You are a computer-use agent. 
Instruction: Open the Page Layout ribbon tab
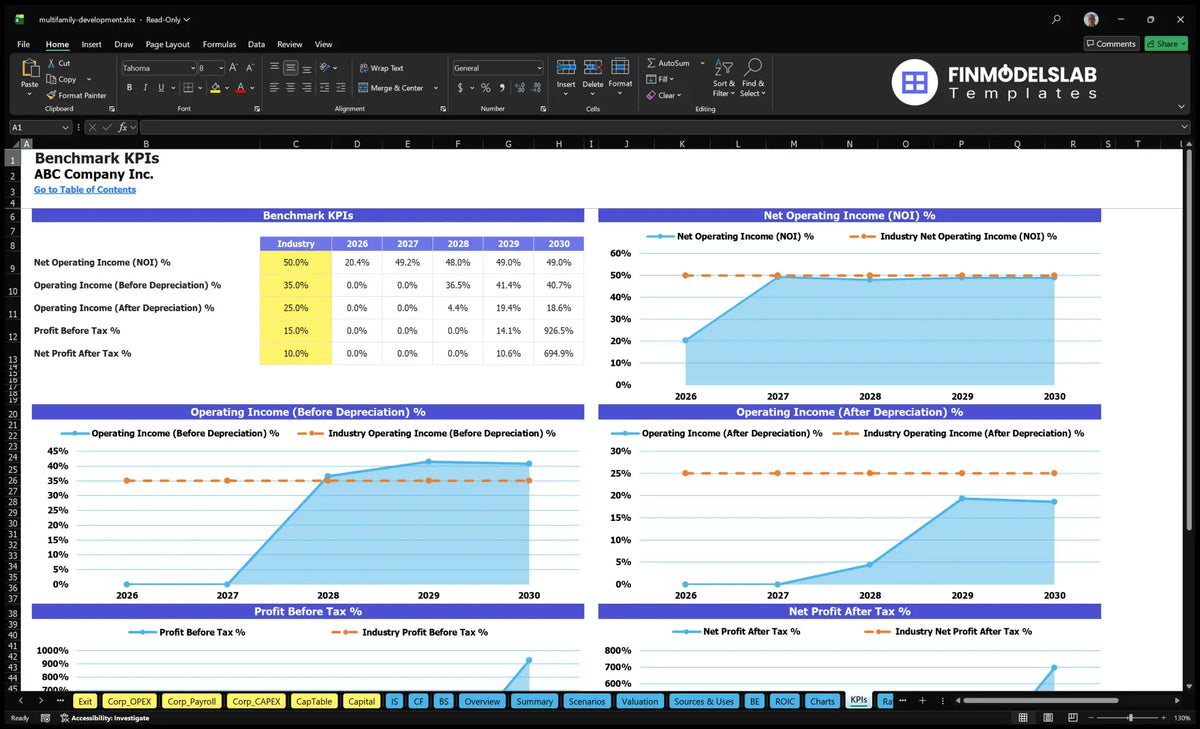coord(167,44)
